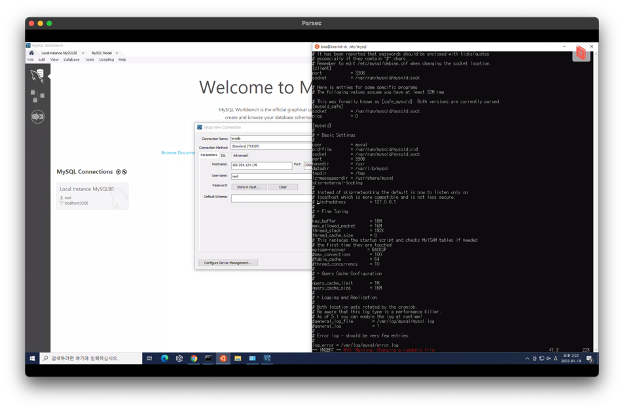Screen dimensions: 624x410
Task: Add a new MySQL connection plus icon
Action: pos(118,172)
